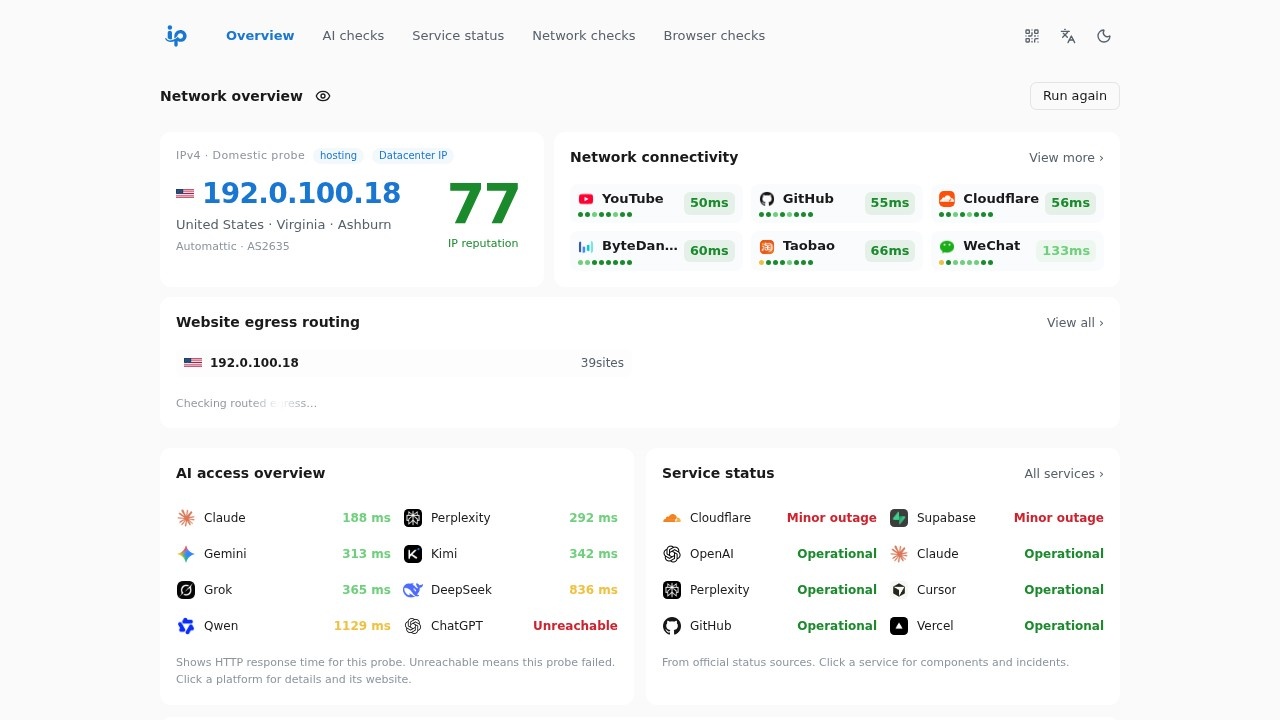Open the Service status tab
This screenshot has height=720, width=1280.
[x=458, y=36]
